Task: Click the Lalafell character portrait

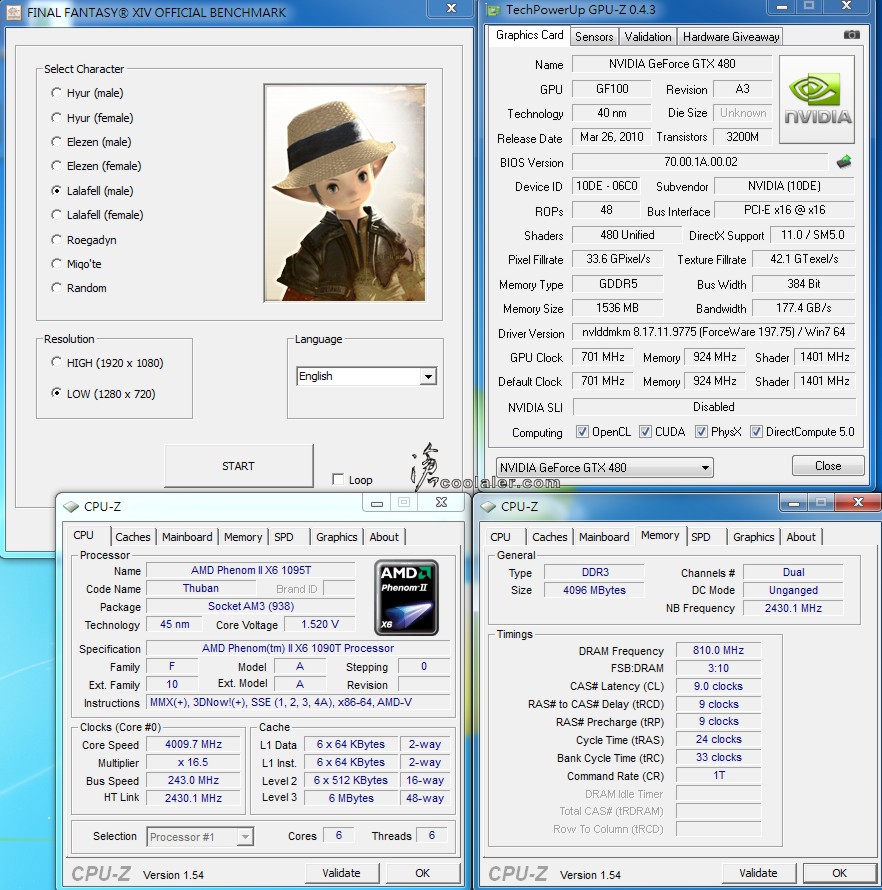Action: pyautogui.click(x=345, y=192)
